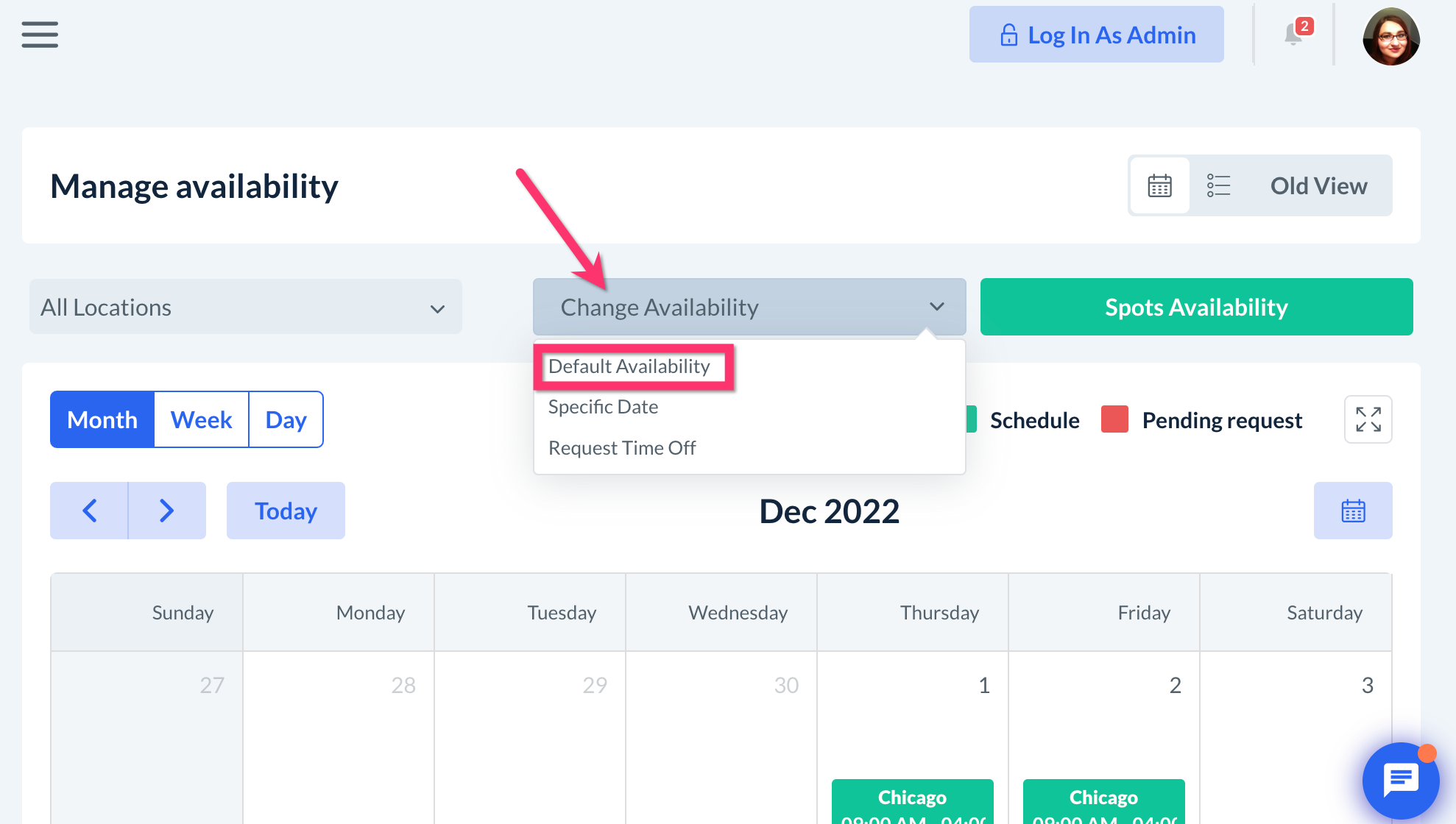Open the user profile avatar
This screenshot has height=824, width=1456.
1390,36
